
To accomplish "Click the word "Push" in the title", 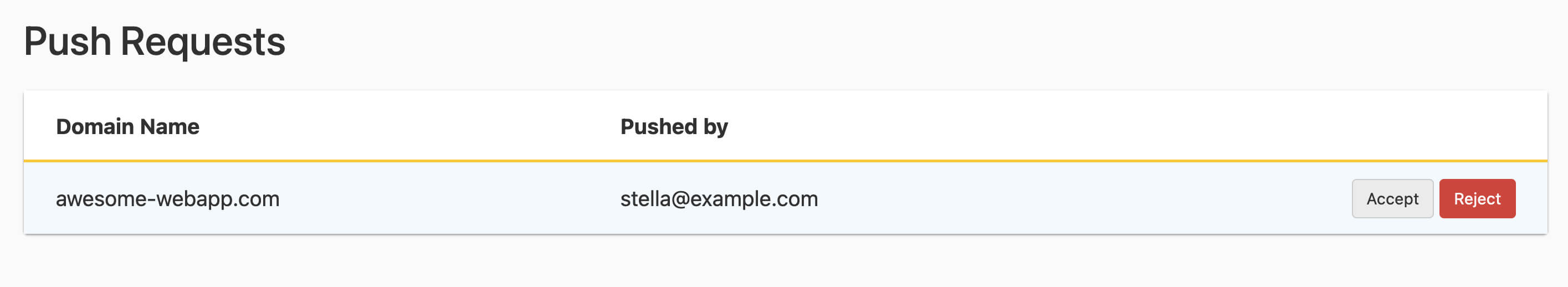I will click(x=68, y=42).
